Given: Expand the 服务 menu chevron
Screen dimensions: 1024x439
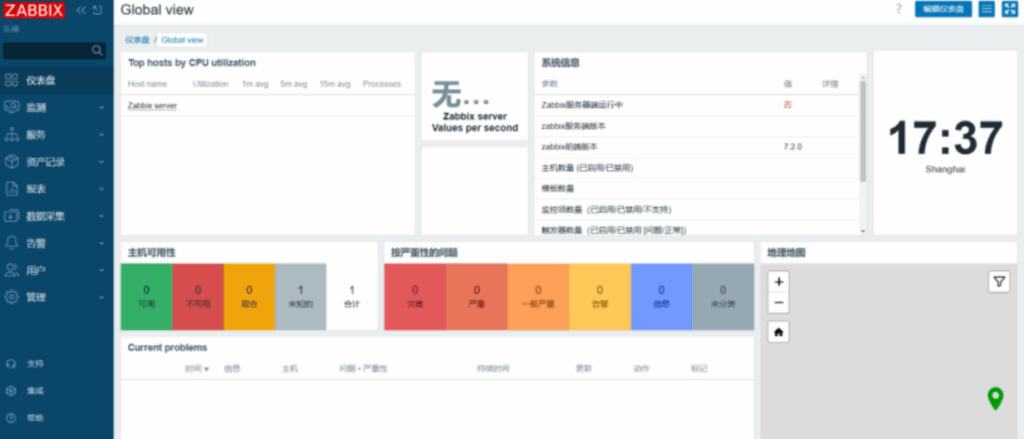Looking at the screenshot, I should [x=101, y=135].
